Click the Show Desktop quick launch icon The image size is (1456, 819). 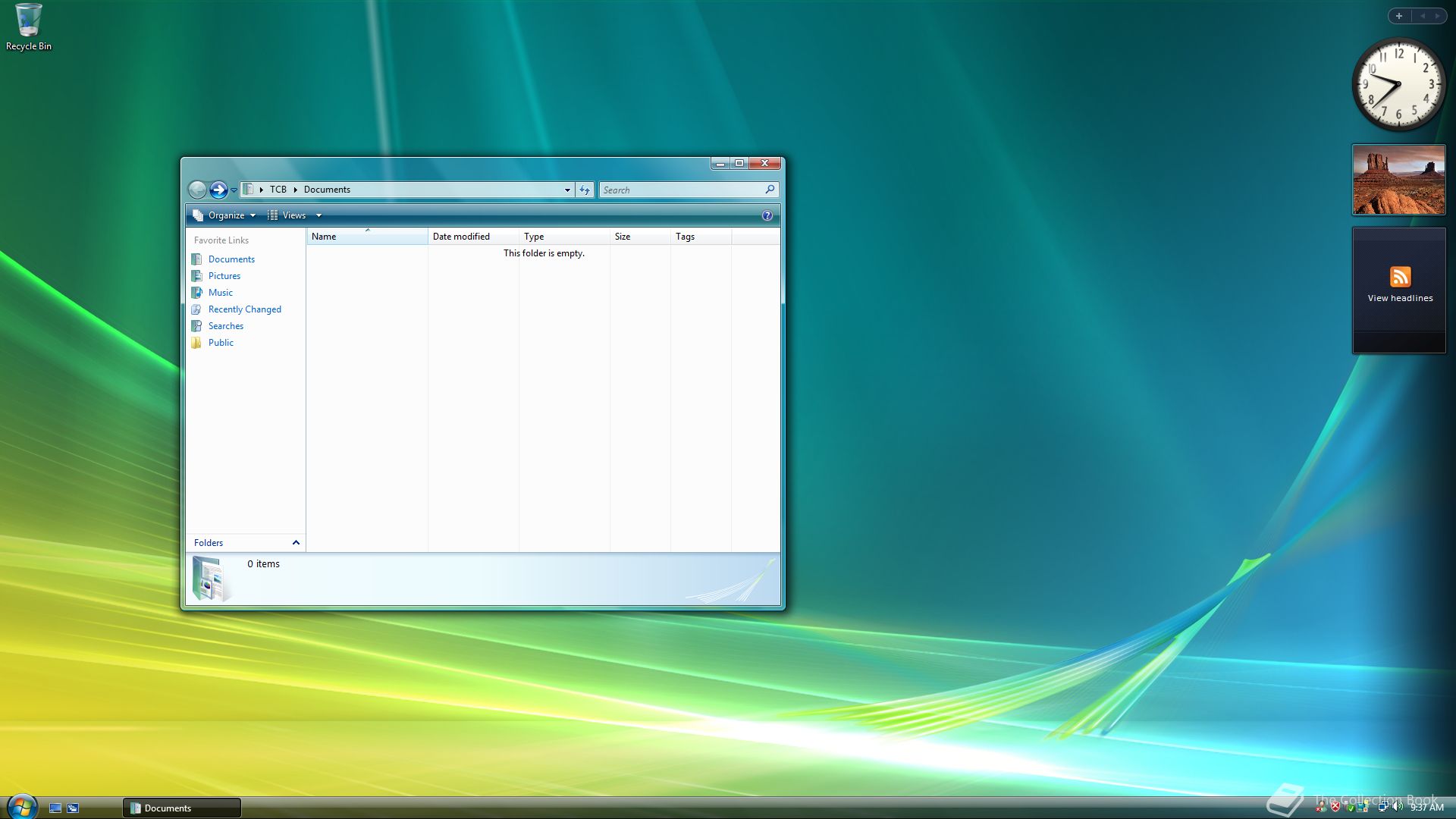[x=55, y=808]
